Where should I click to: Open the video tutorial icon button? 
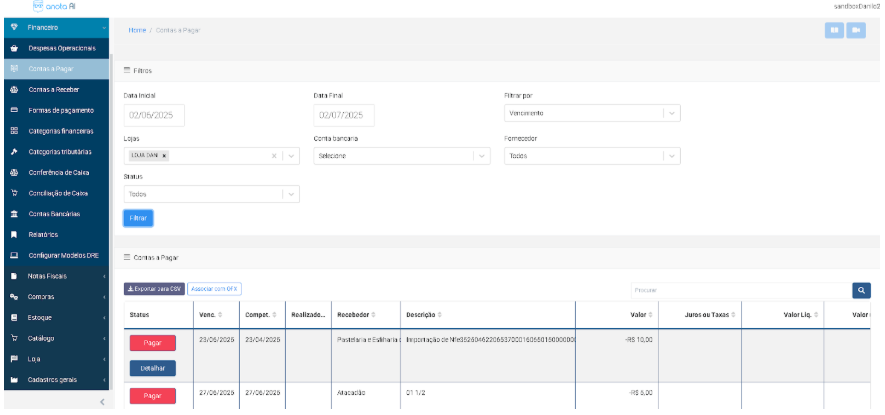tap(856, 30)
